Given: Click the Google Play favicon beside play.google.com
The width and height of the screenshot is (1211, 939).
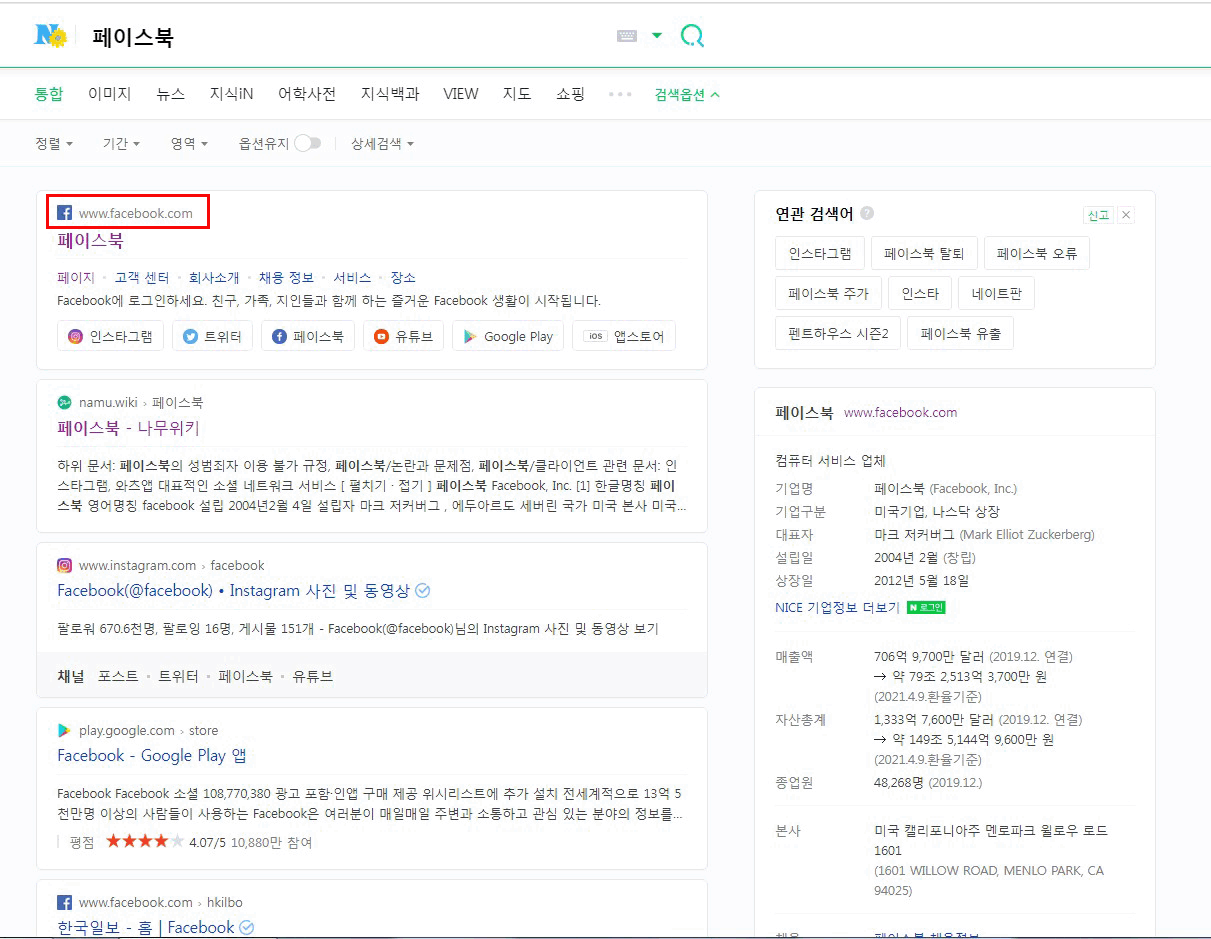Looking at the screenshot, I should 65,730.
